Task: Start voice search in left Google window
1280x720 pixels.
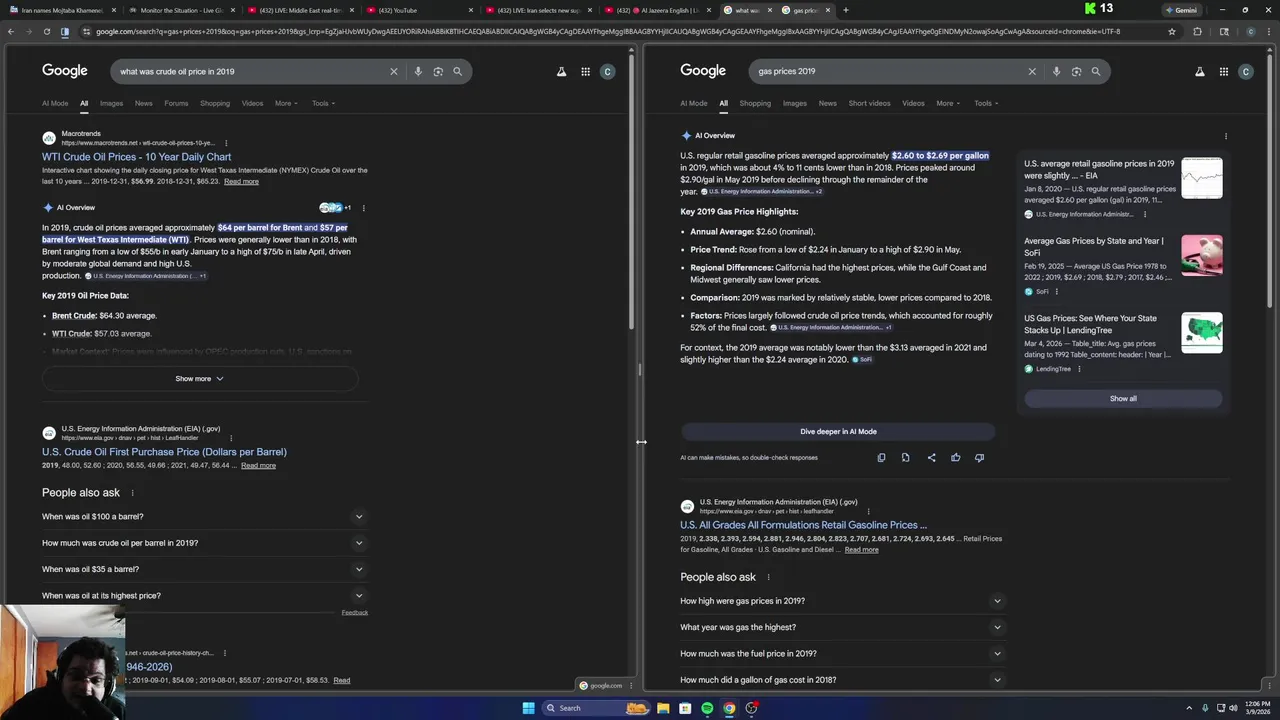Action: tap(418, 71)
